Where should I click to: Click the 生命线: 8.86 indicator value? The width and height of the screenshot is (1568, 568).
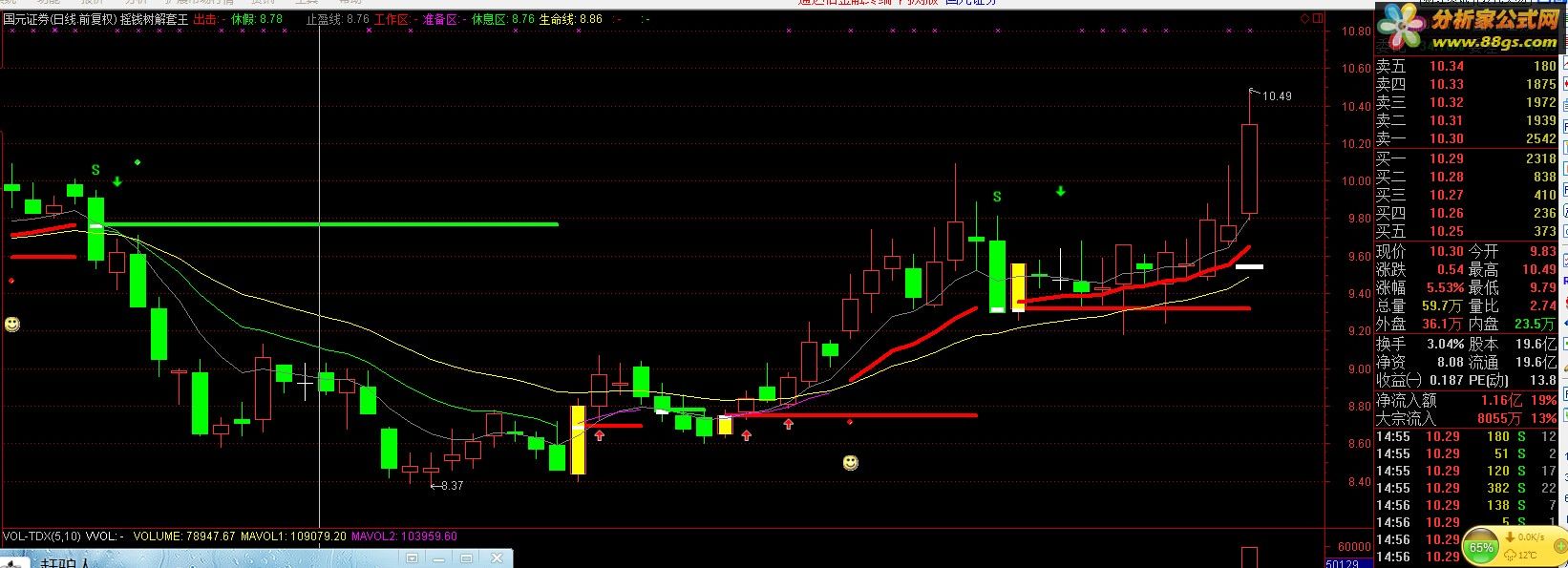(571, 19)
